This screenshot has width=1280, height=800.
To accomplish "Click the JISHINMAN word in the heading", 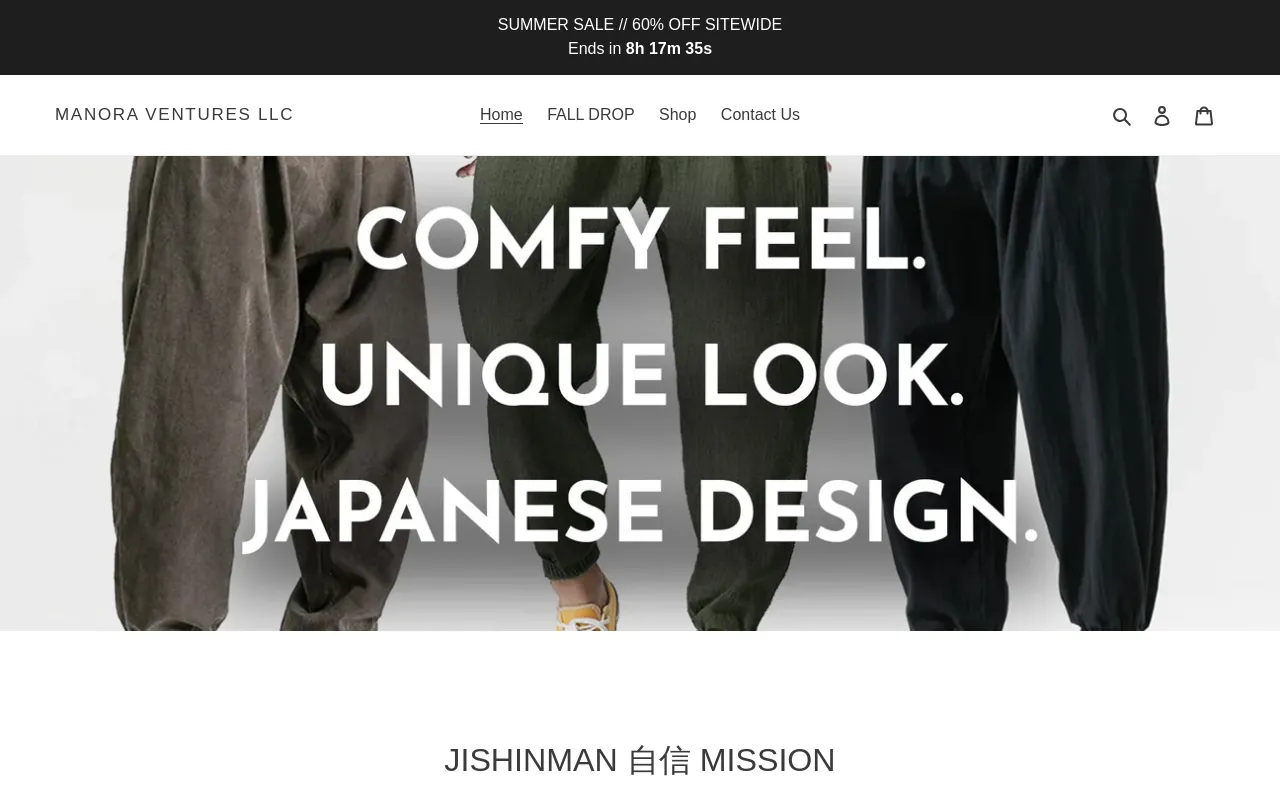I will click(x=531, y=761).
